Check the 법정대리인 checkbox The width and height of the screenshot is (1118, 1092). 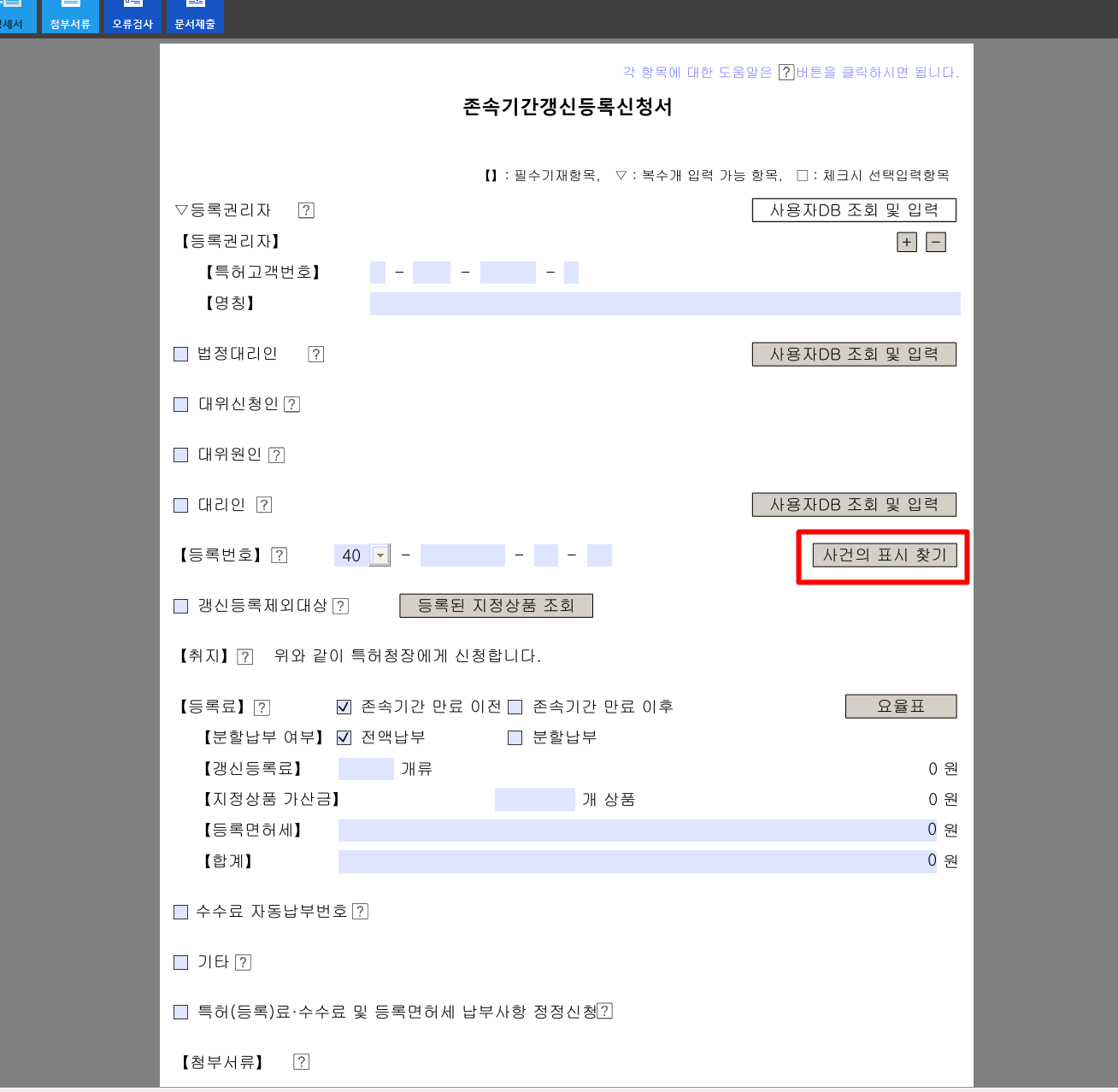tap(181, 354)
